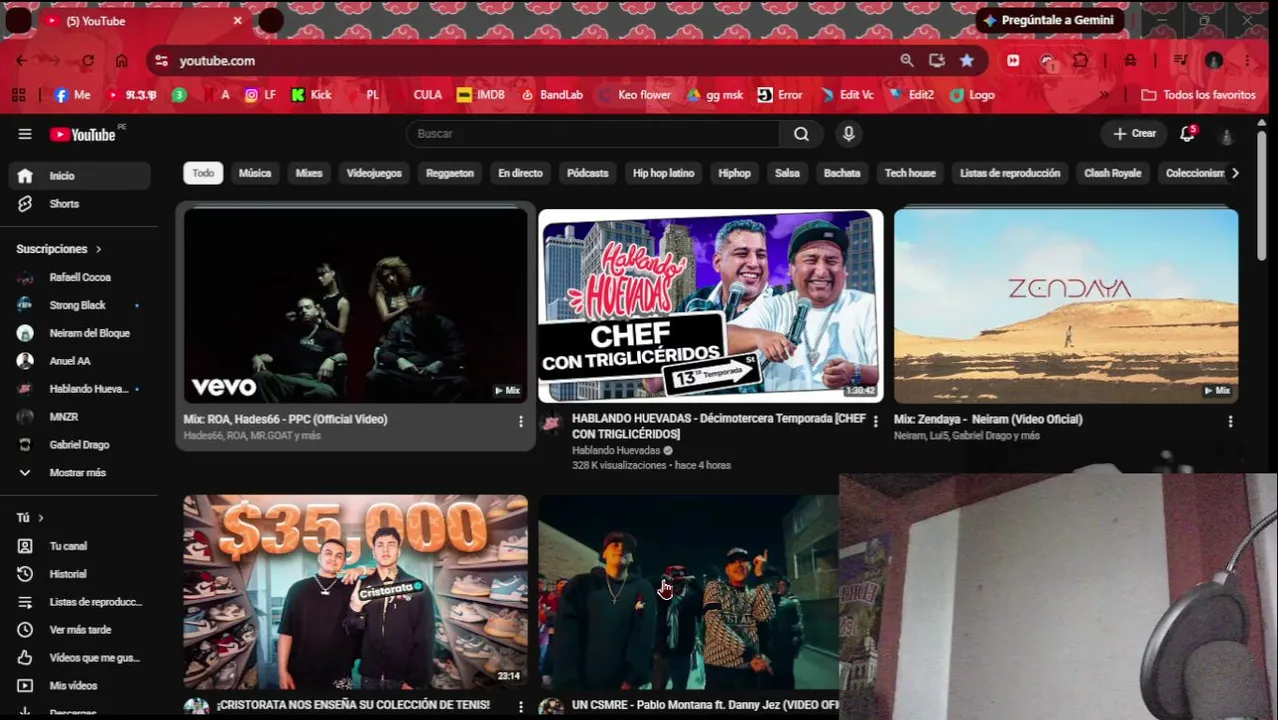
Task: Show more filter chips with right arrow
Action: (x=1235, y=173)
